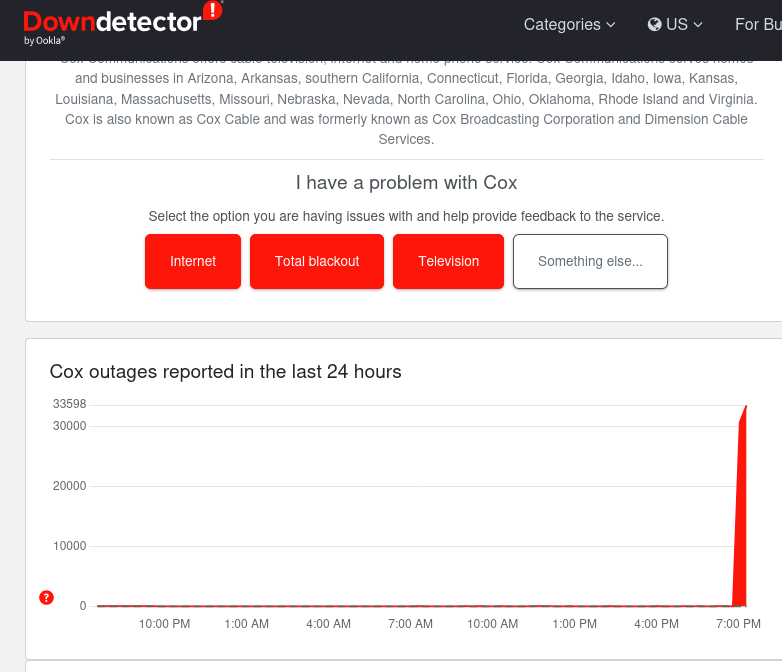Click the red outage spike on chart
The width and height of the screenshot is (782, 672).
click(742, 520)
